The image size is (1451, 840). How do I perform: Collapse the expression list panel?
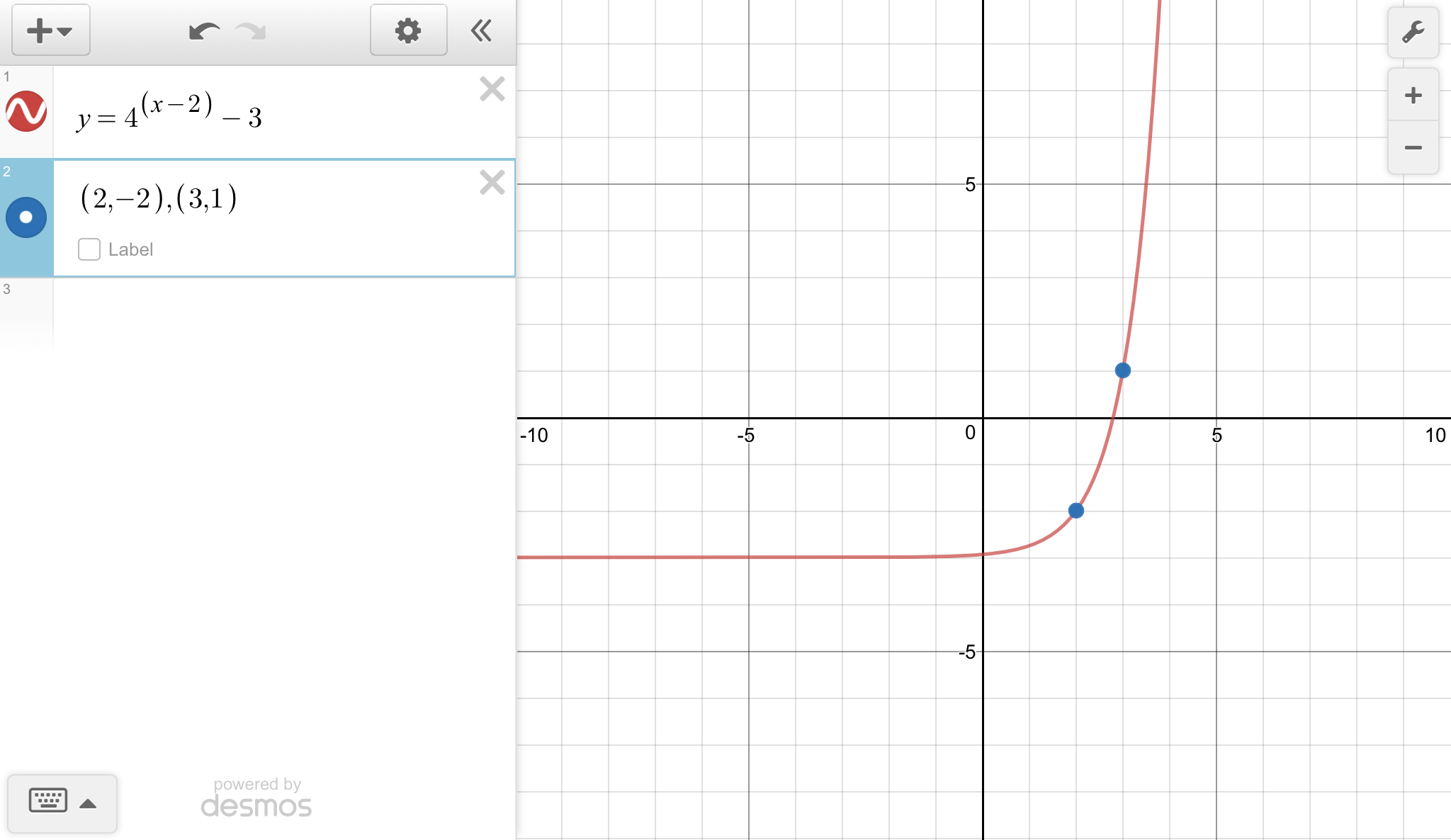click(481, 30)
